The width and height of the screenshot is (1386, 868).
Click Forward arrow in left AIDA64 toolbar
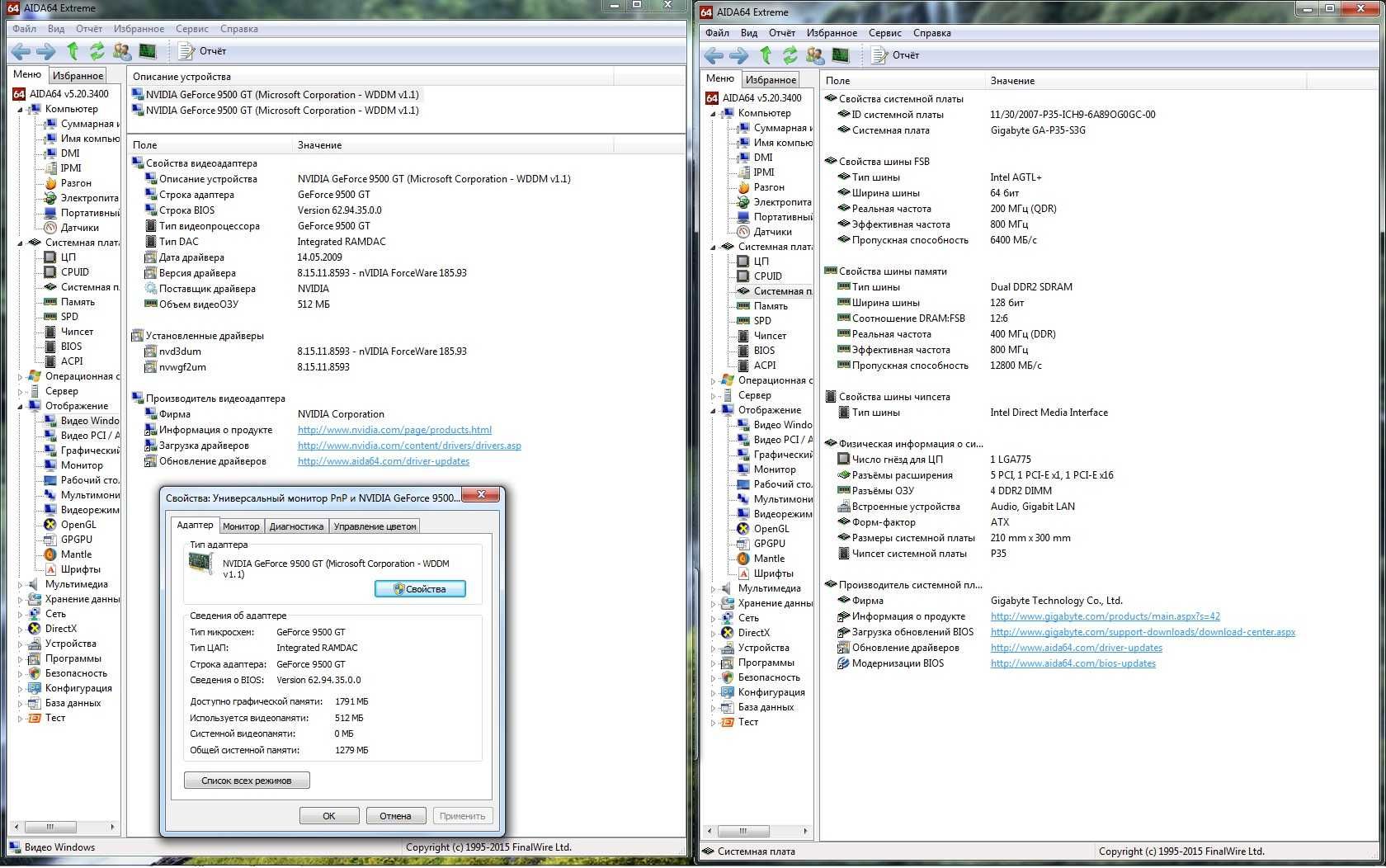point(46,51)
